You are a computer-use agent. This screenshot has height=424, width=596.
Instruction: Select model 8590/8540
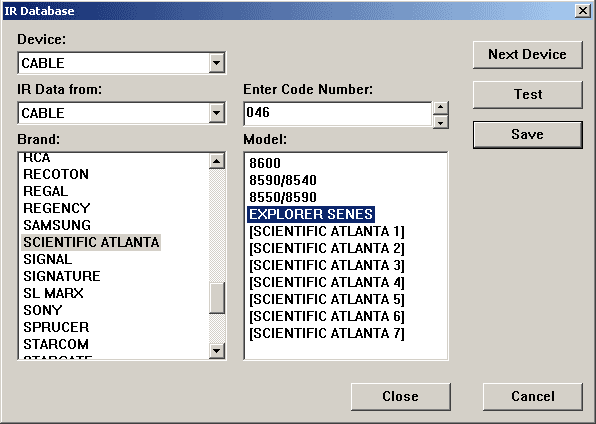[283, 180]
